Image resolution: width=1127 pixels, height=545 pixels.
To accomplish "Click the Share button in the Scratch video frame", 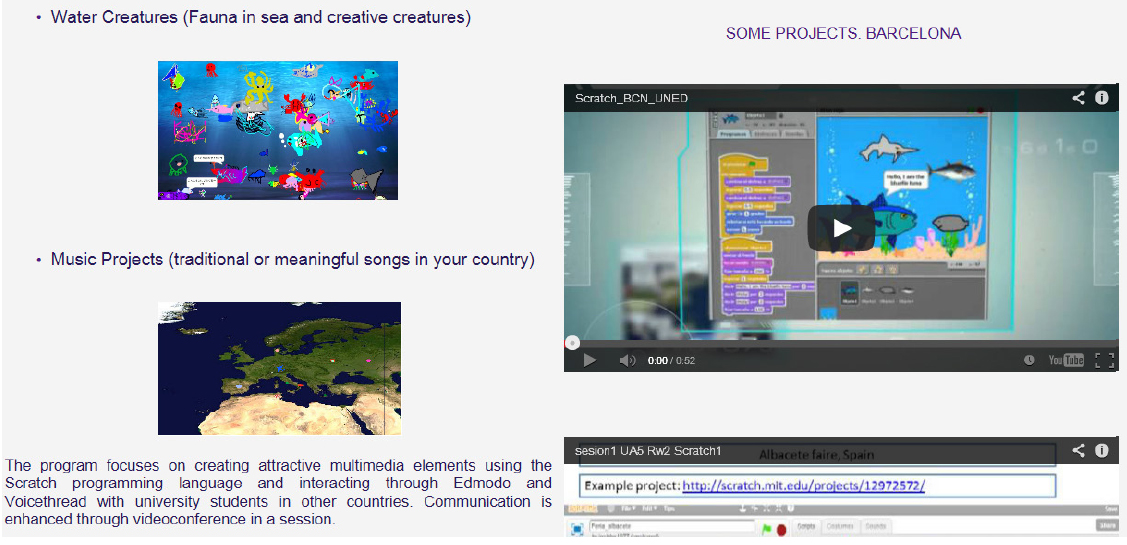I will (1107, 526).
